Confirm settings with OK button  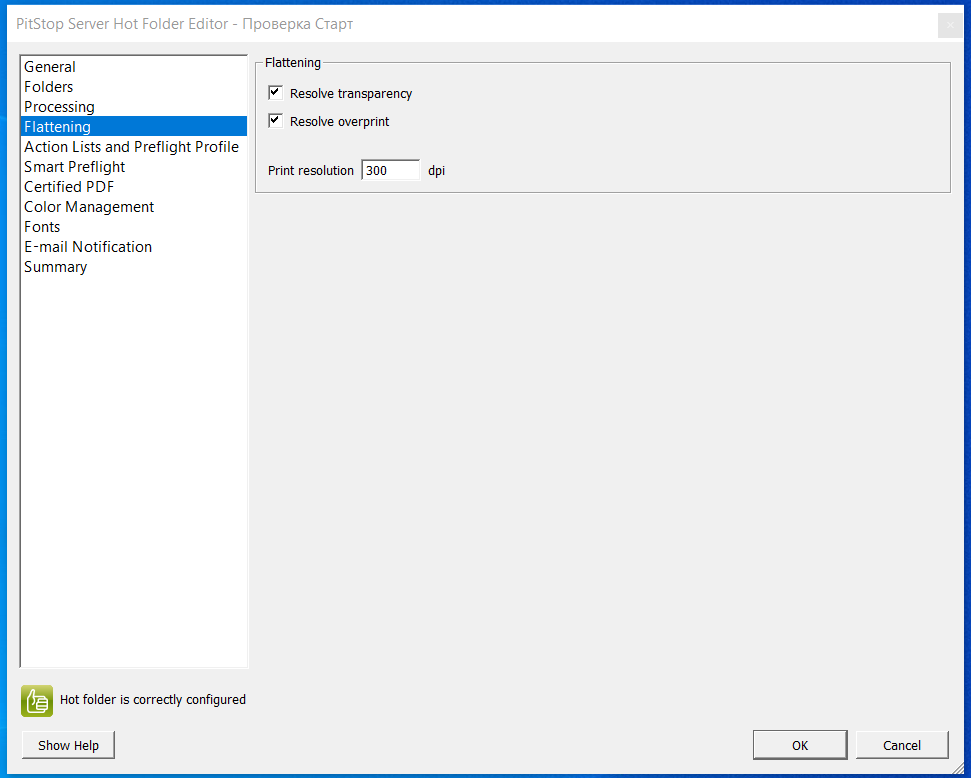pos(799,745)
